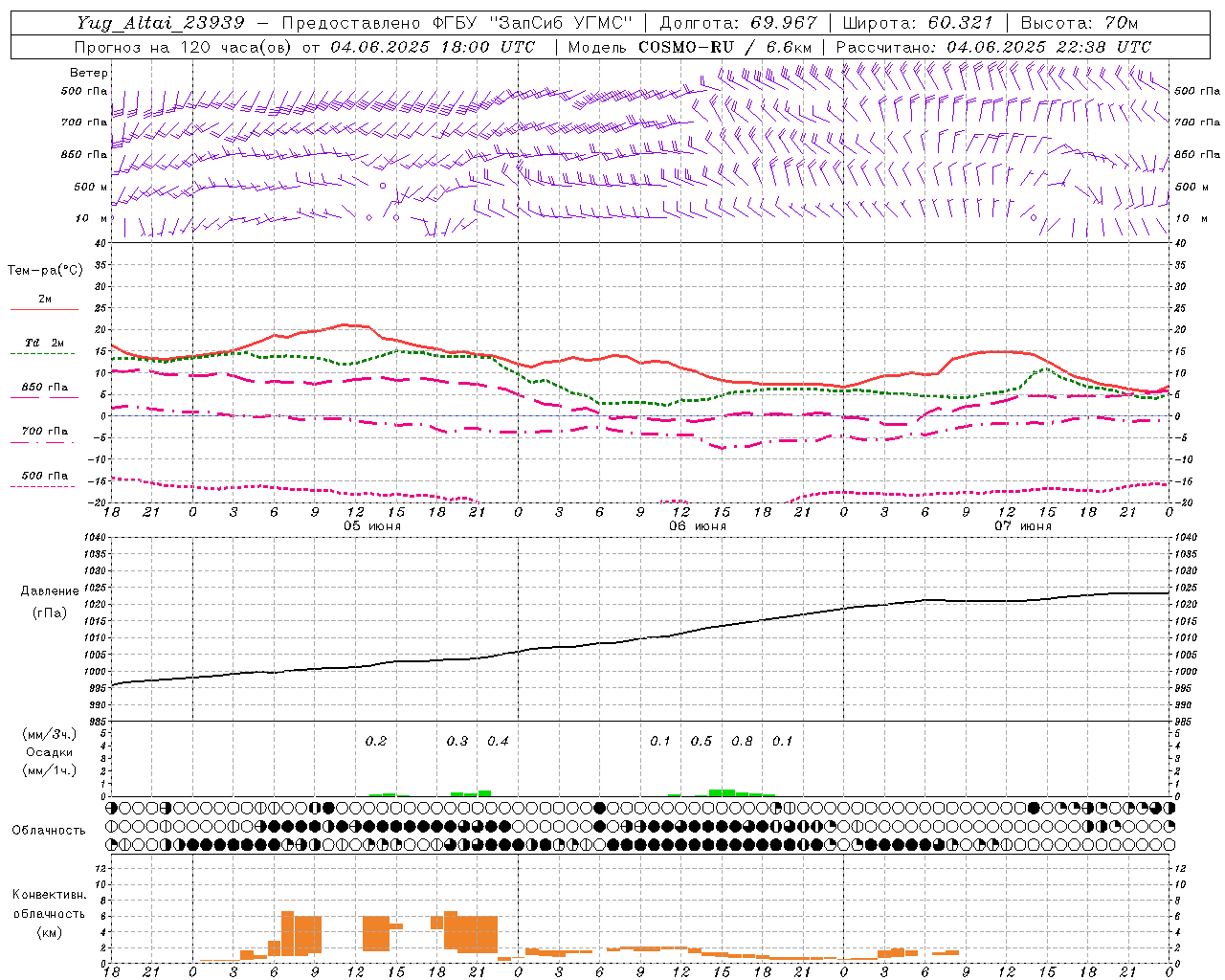The width and height of the screenshot is (1225, 980).
Task: Click the 0.2 precipitation value
Action: tap(376, 742)
